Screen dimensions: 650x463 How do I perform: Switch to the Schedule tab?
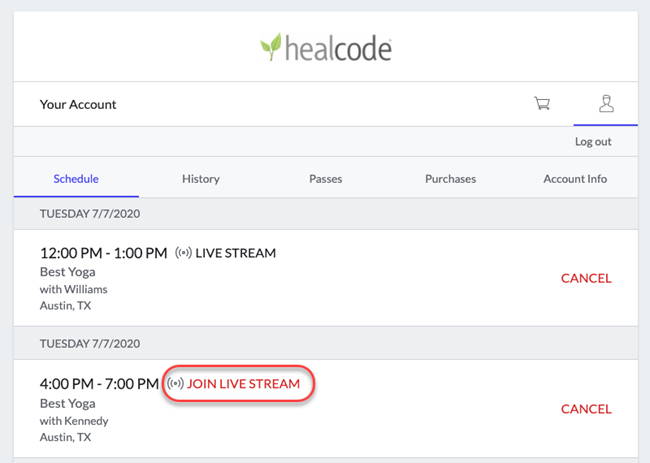click(x=76, y=179)
